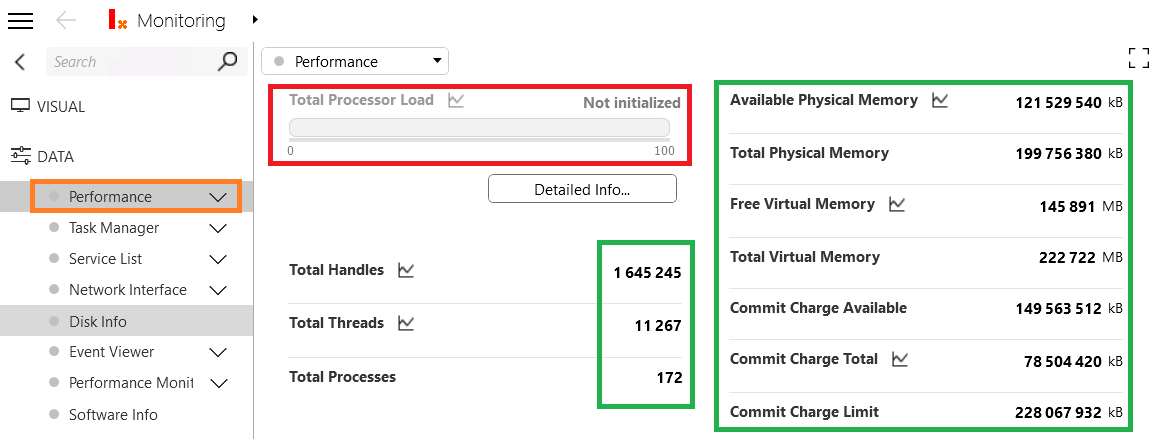The width and height of the screenshot is (1157, 439).
Task: Open trend chart for Total Threads
Action: (x=406, y=323)
